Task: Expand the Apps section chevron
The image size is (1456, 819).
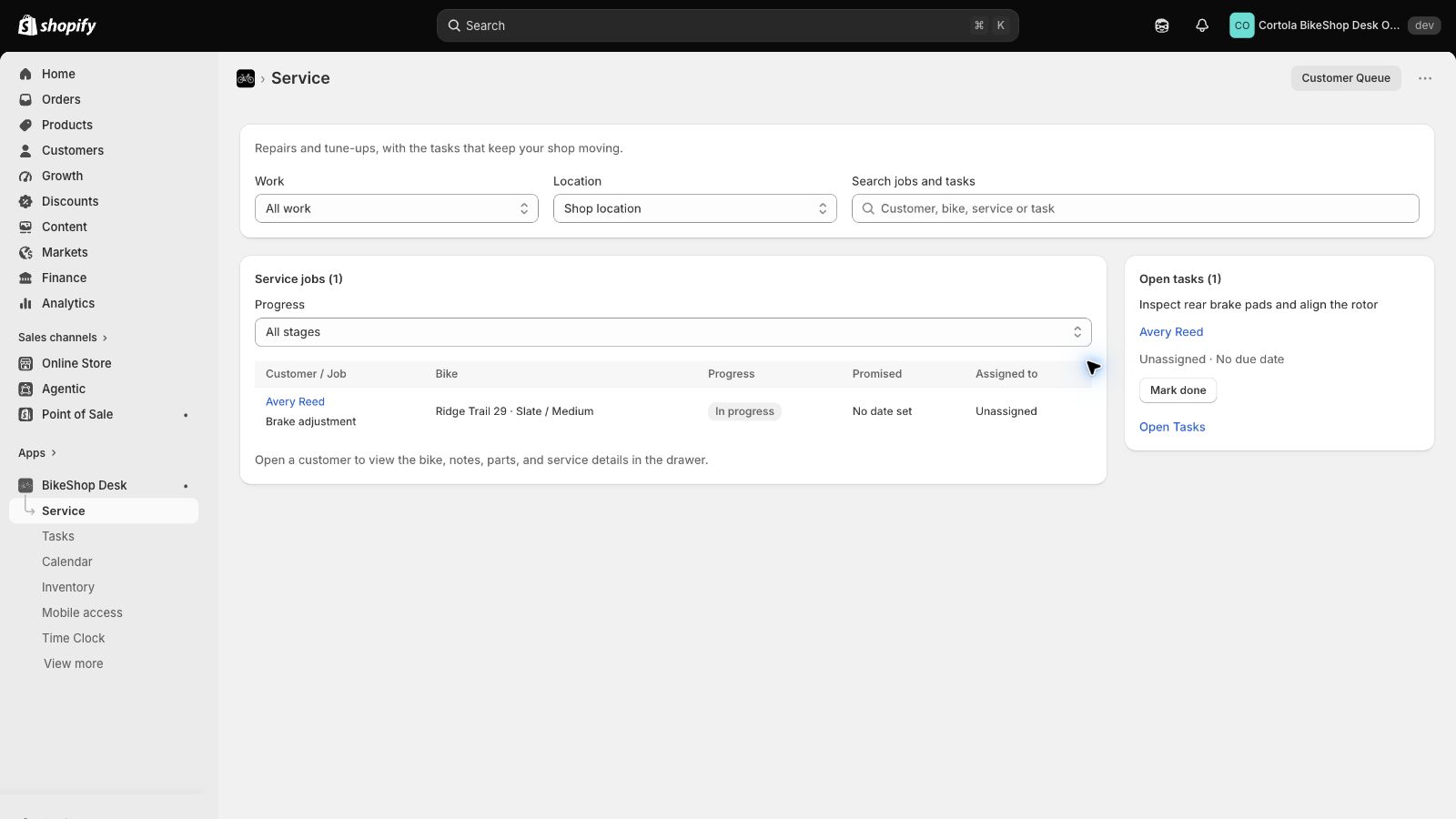Action: tap(54, 452)
